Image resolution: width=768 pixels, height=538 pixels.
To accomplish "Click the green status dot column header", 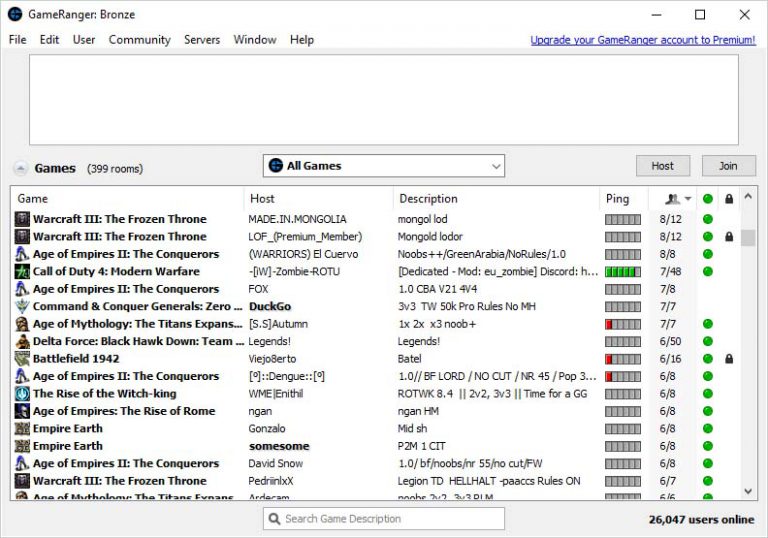I will click(x=708, y=199).
